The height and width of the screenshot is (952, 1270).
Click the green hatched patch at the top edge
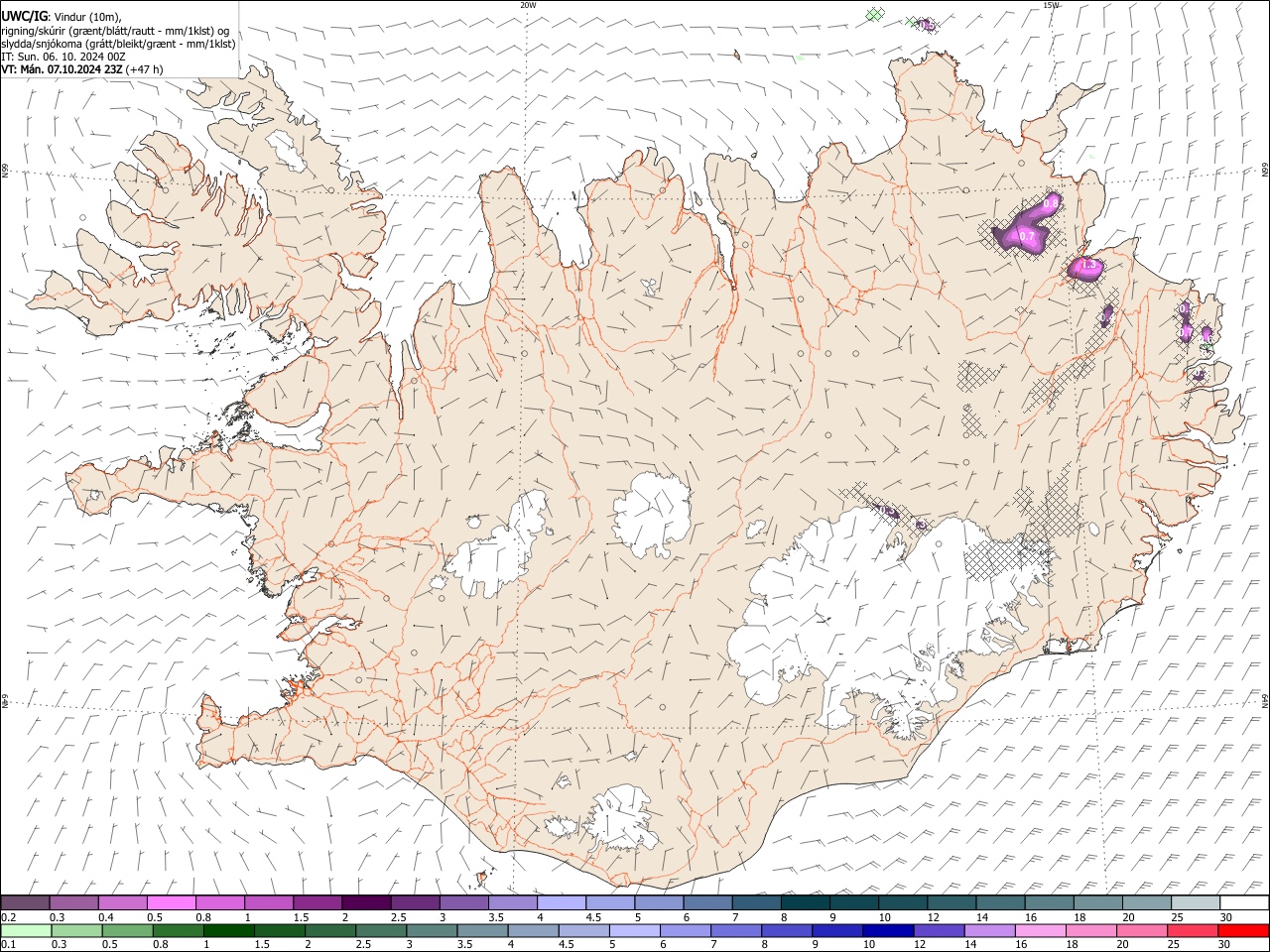(874, 14)
